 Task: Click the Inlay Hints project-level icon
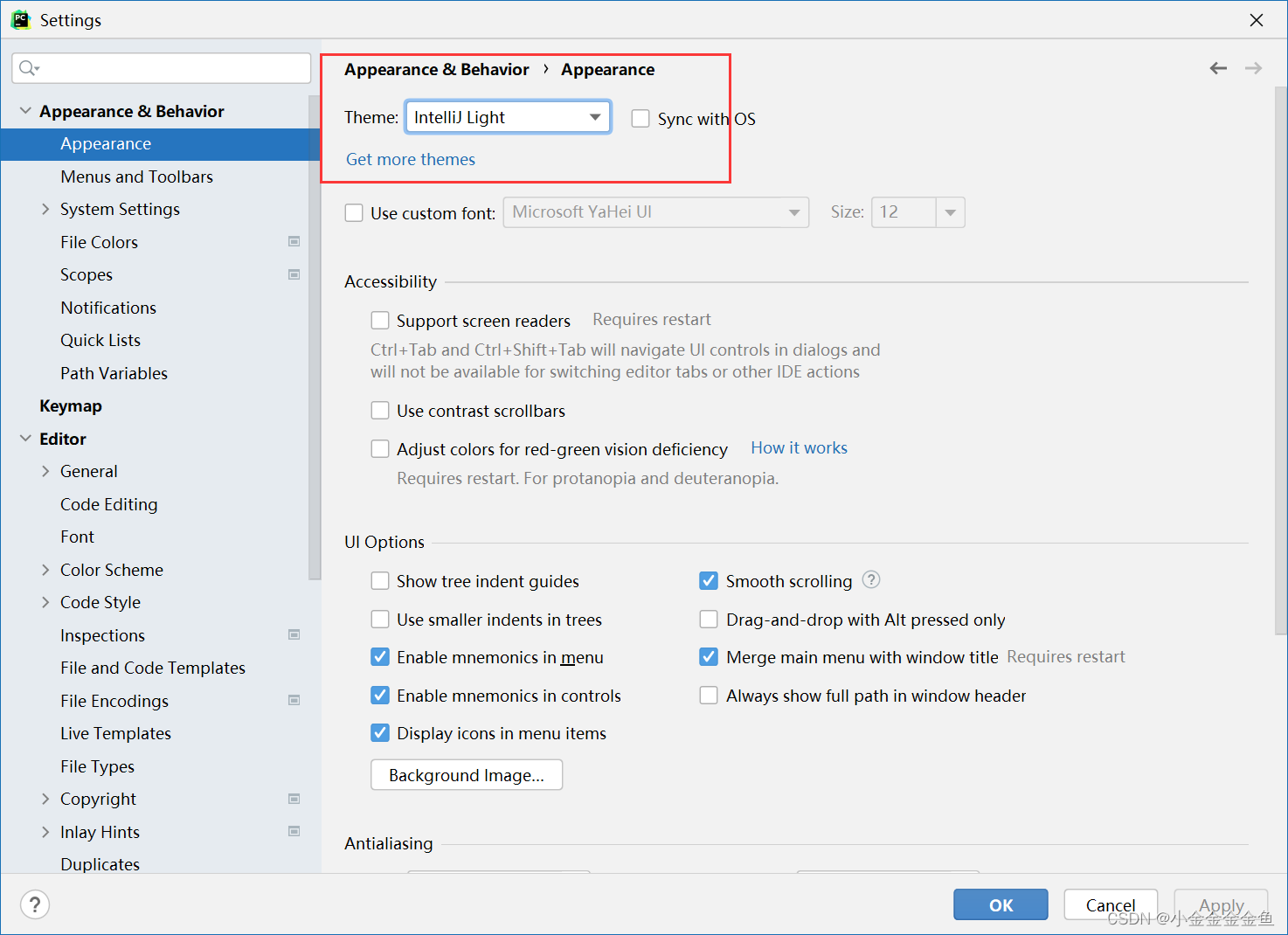click(294, 831)
